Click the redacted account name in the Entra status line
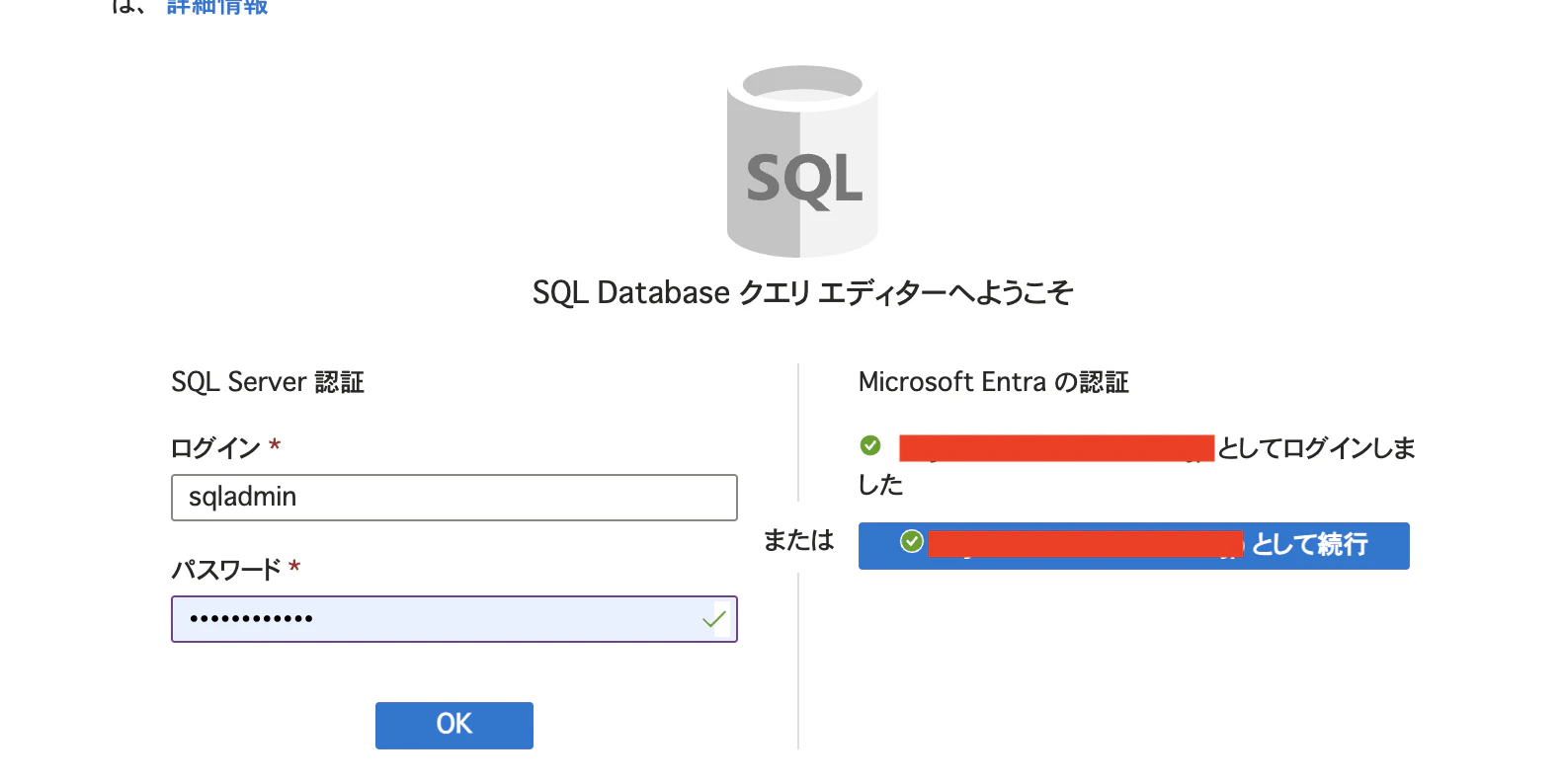This screenshot has width=1563, height=784. tap(1055, 446)
